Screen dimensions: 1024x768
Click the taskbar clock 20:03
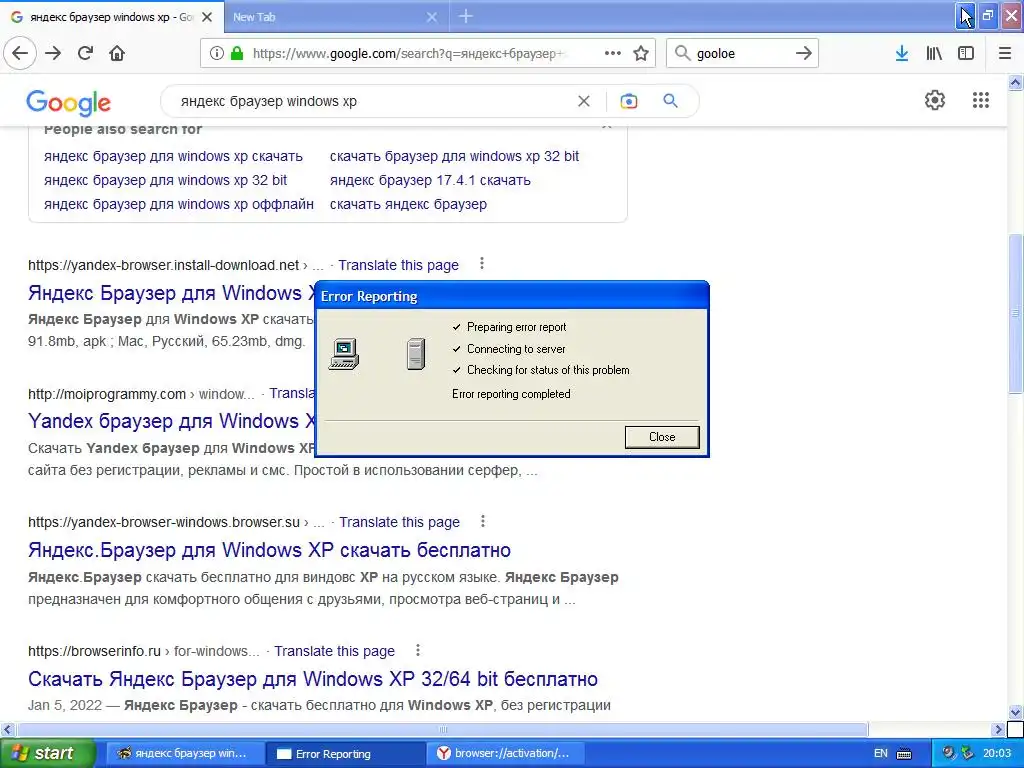(997, 754)
